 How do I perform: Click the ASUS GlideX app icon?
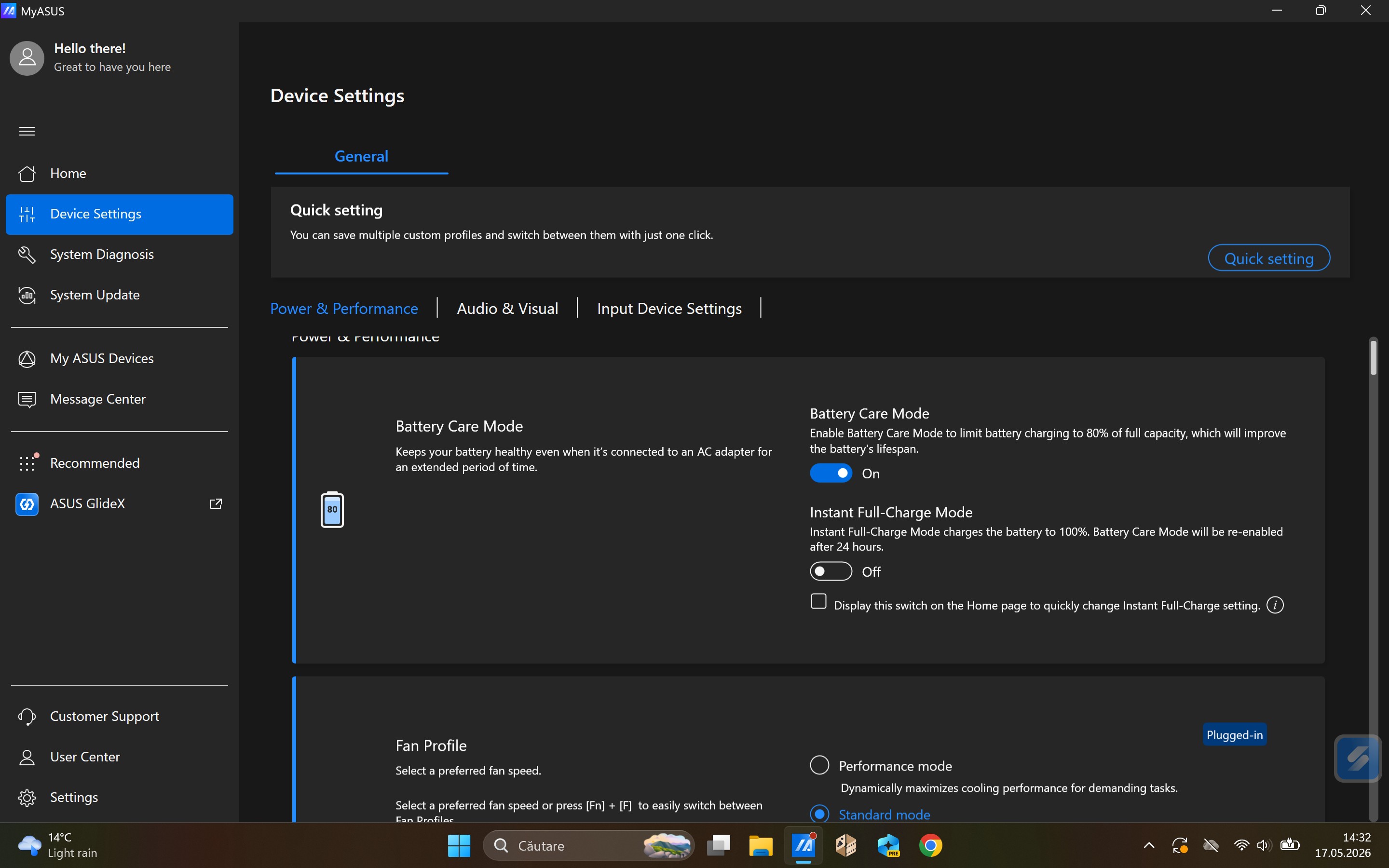pyautogui.click(x=27, y=503)
